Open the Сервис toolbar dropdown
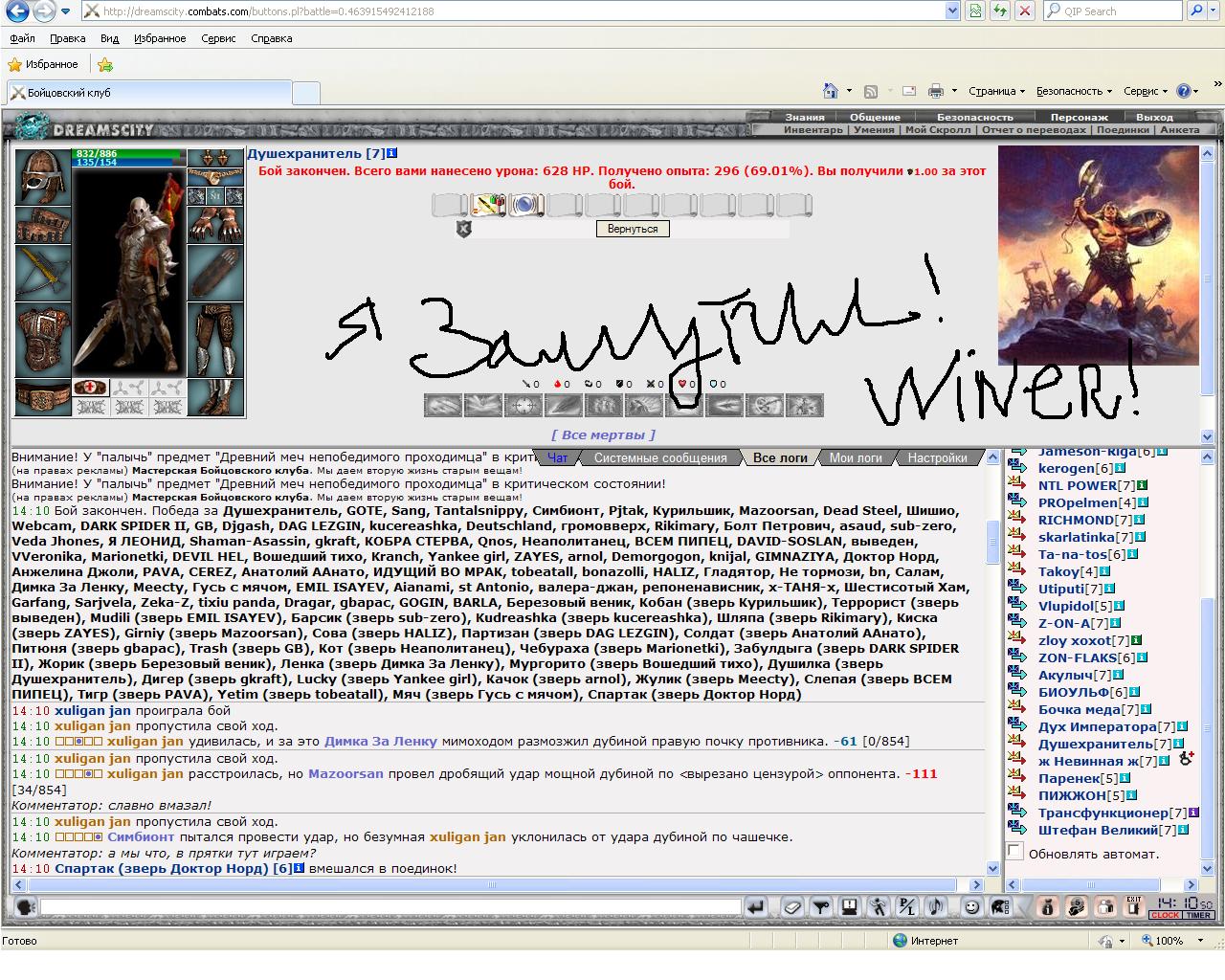1225x980 pixels. click(1146, 91)
